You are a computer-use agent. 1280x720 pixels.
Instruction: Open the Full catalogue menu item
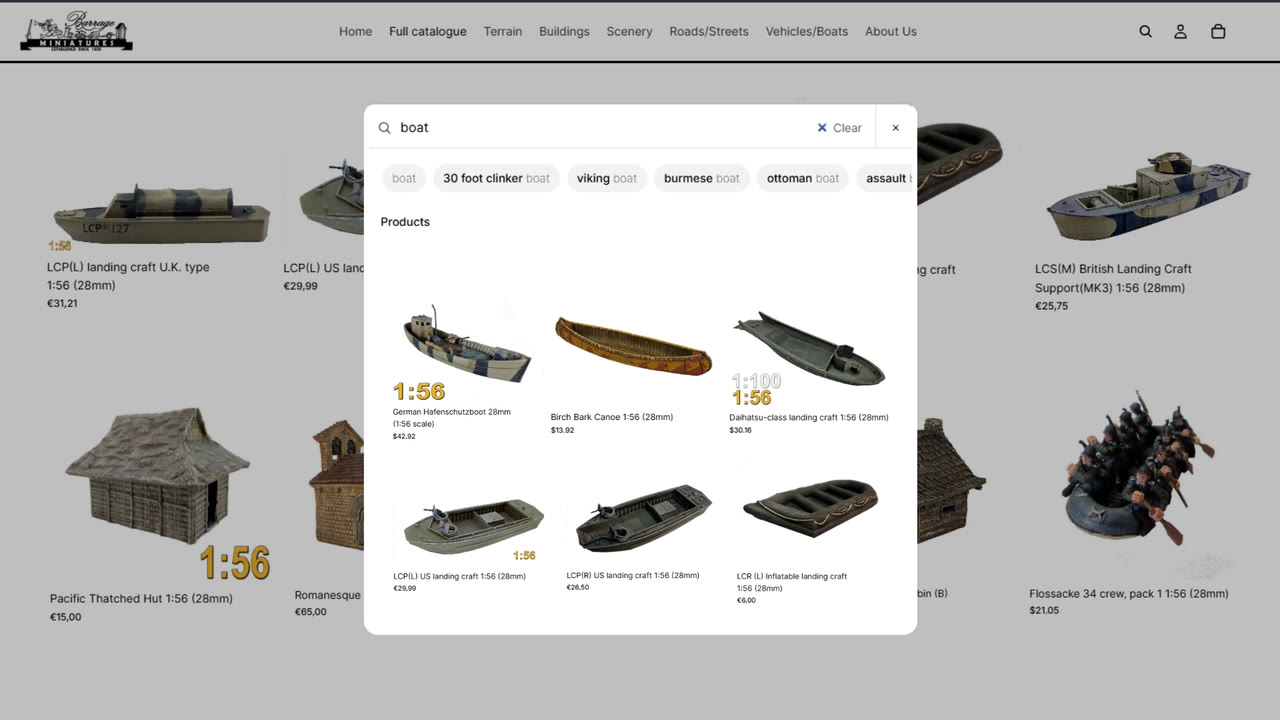coord(428,31)
